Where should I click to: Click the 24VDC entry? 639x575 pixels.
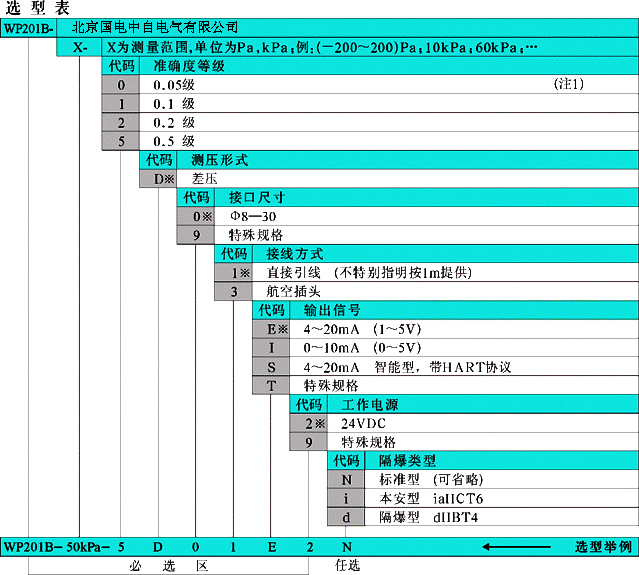click(x=363, y=423)
